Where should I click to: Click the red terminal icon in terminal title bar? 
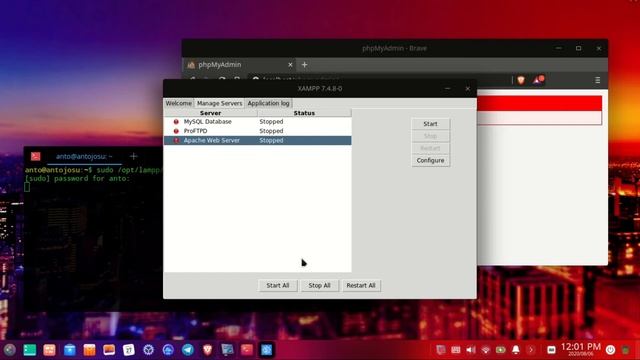36,156
